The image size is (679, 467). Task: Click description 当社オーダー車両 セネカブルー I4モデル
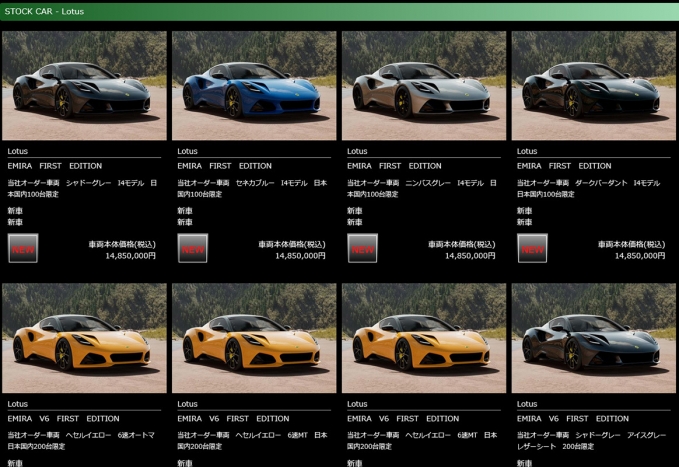coord(252,188)
